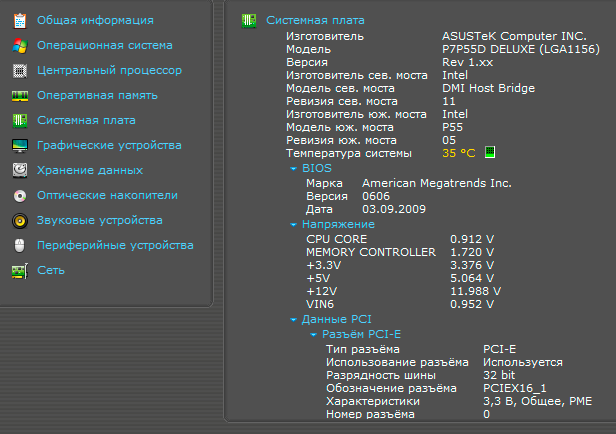Click the Rev 1.xx version value
Viewport: 616px width, 434px height.
[467, 62]
